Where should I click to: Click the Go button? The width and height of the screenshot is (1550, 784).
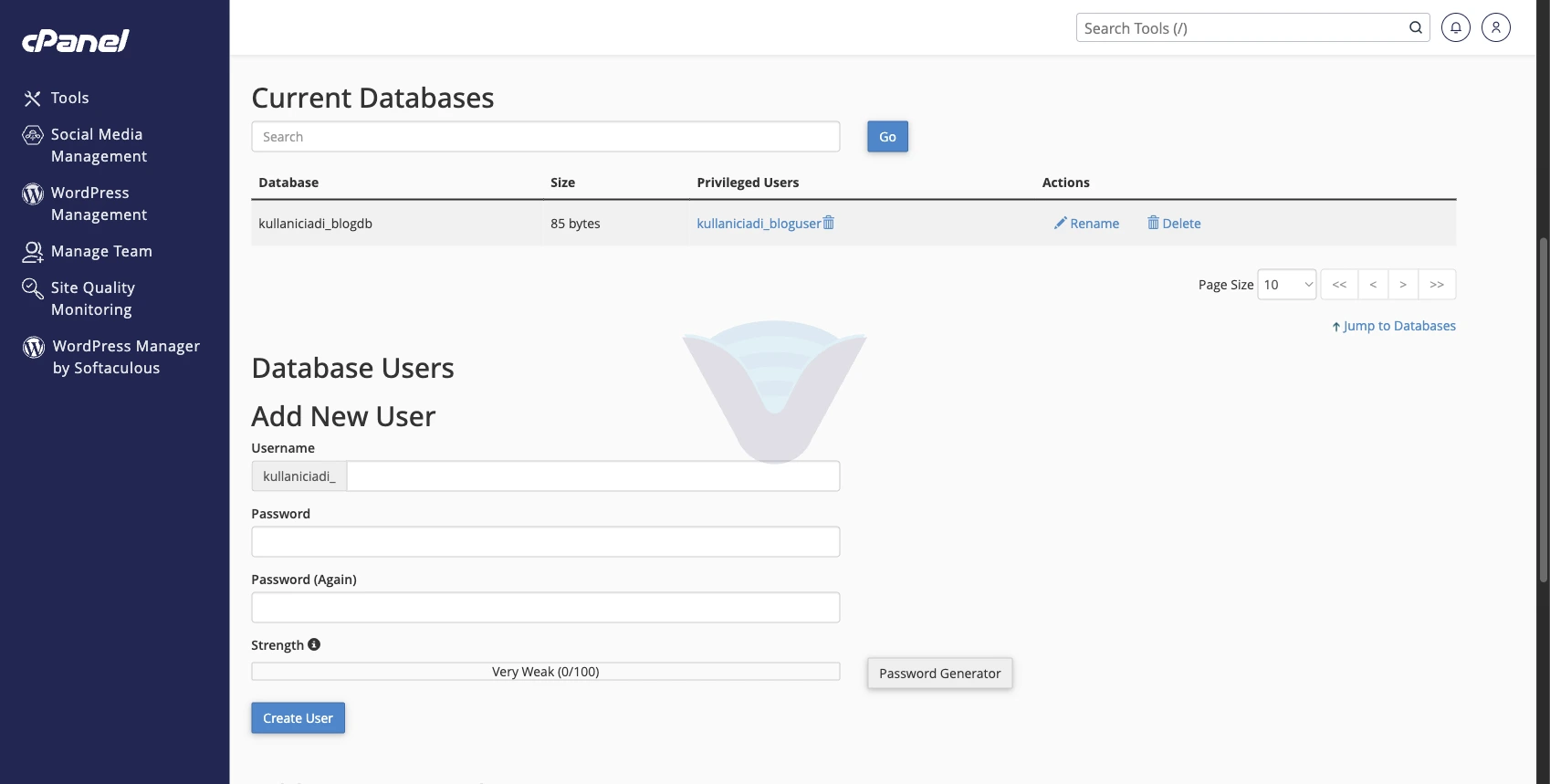tap(887, 137)
